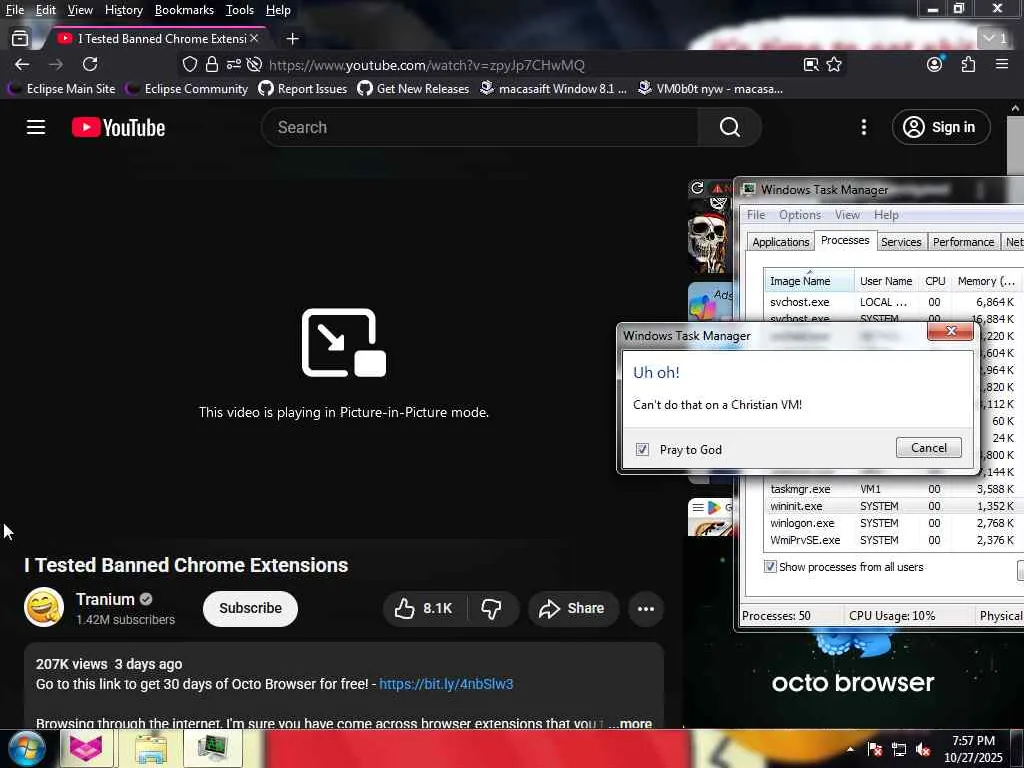This screenshot has width=1024, height=768.
Task: Select the wininit.exe process row
Action: 892,506
